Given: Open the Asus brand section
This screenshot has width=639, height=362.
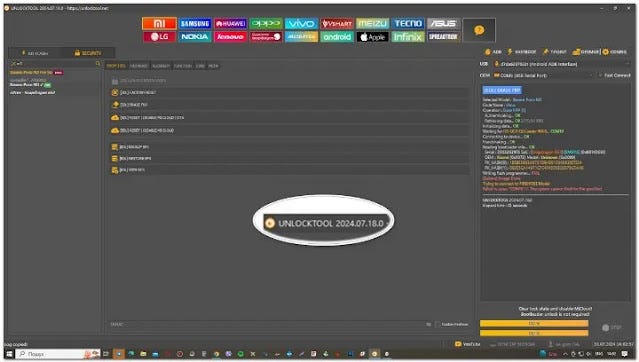Looking at the screenshot, I should [443, 24].
